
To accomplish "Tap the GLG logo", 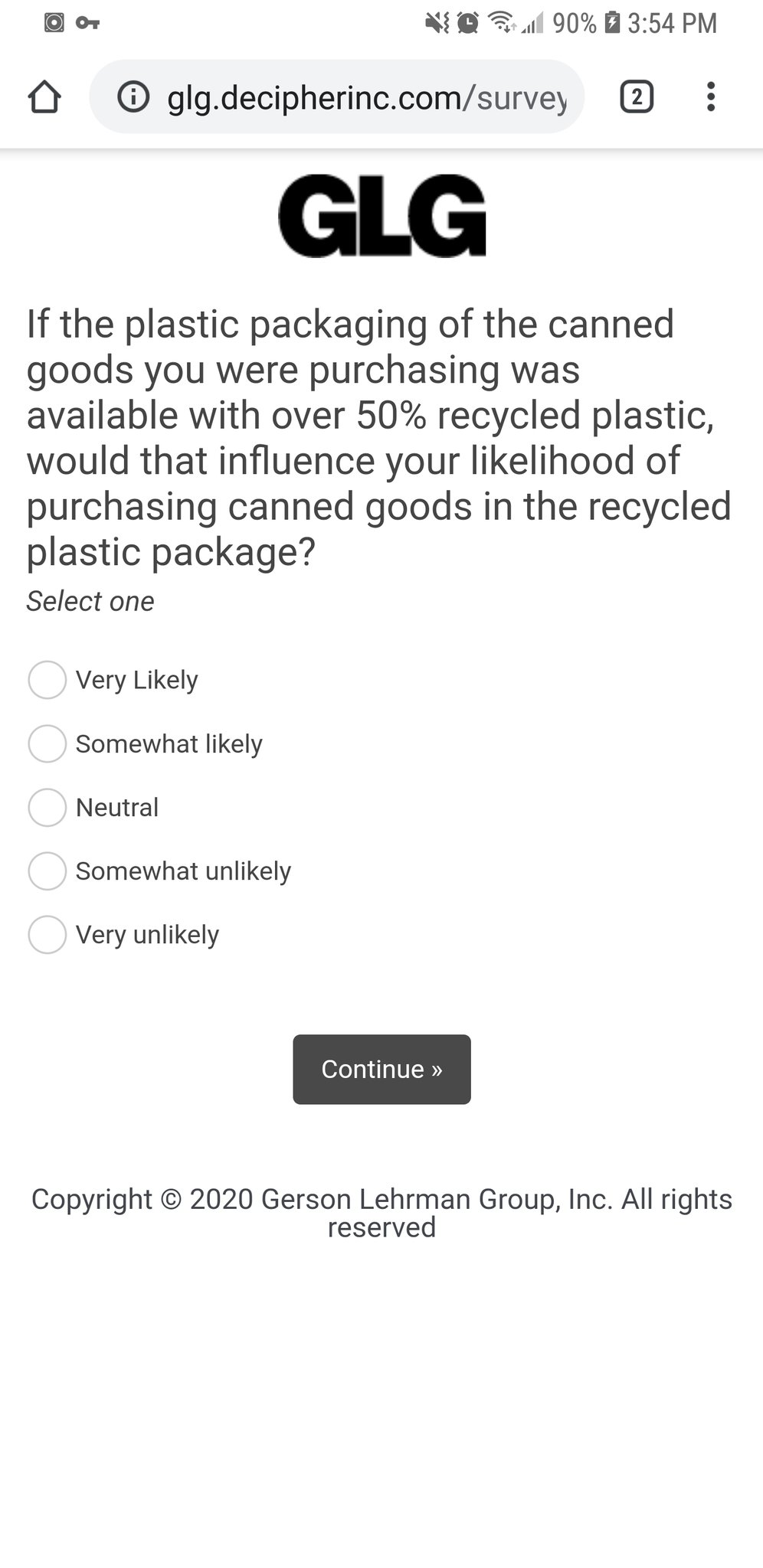I will (381, 215).
